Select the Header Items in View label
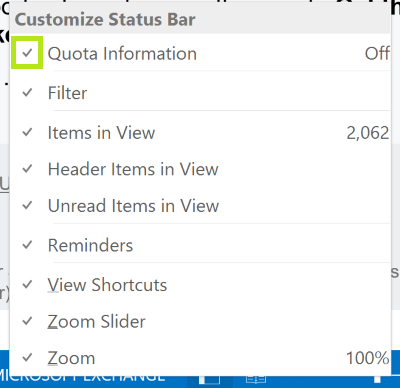Screen dimensions: 400x388 133,169
